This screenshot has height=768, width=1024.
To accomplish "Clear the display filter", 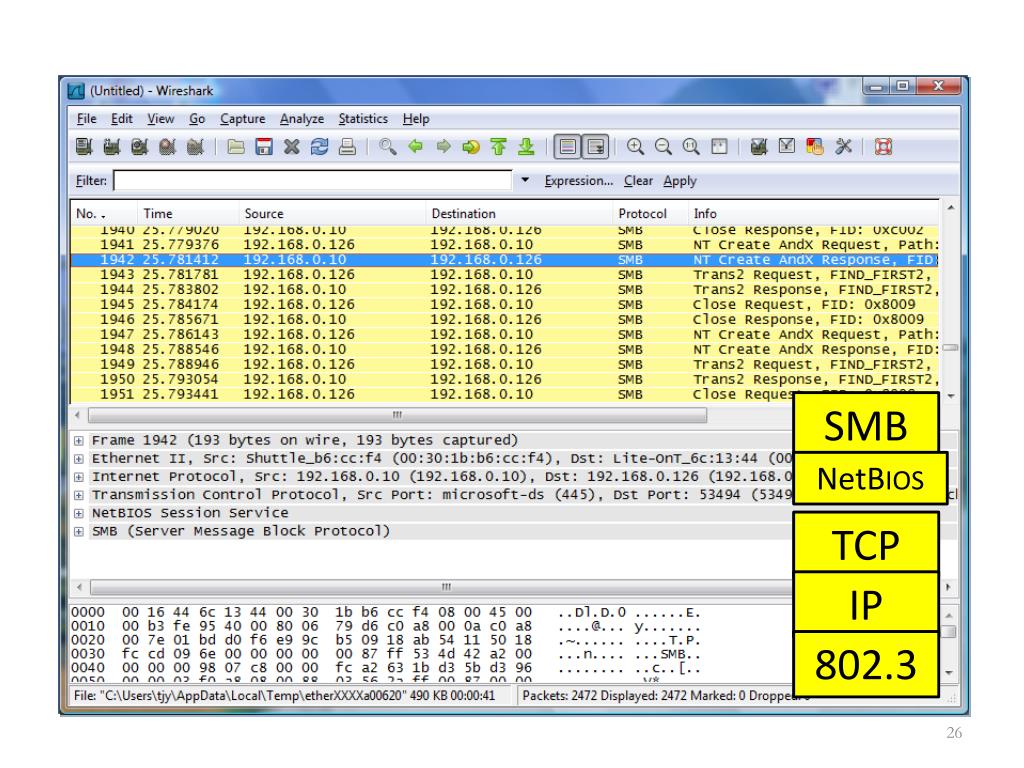I will [638, 181].
